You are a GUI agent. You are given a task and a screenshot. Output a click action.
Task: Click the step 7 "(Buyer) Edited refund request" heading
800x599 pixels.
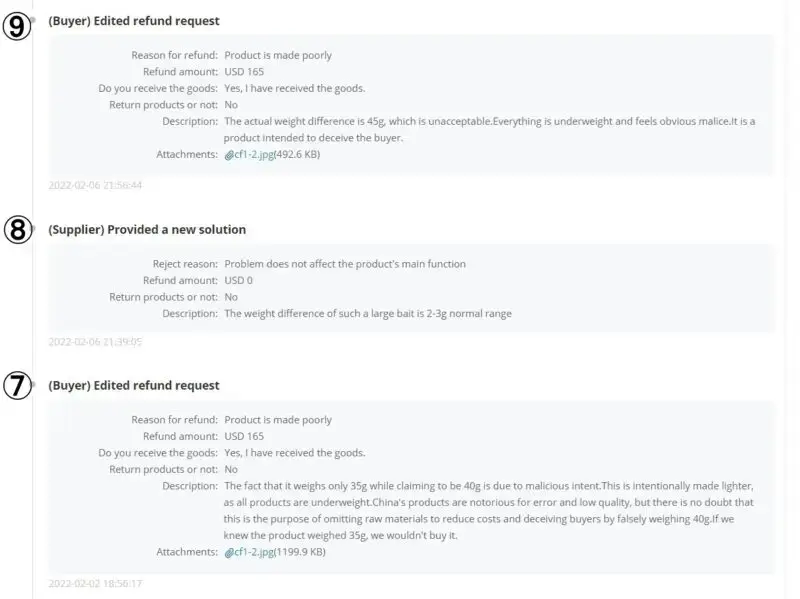pyautogui.click(x=134, y=386)
